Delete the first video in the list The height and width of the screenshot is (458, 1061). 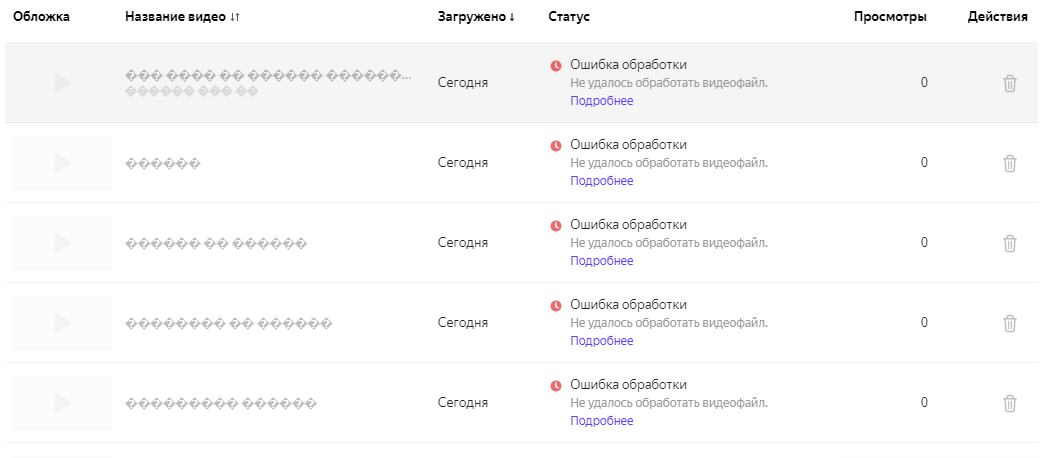click(1009, 83)
